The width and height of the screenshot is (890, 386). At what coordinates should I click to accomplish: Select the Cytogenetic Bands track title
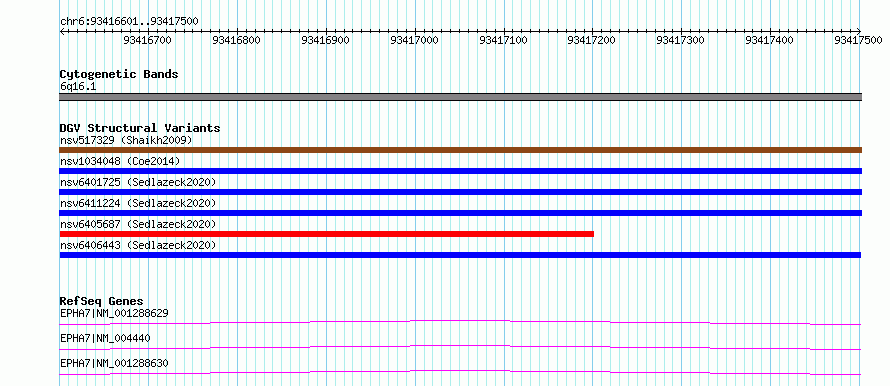pos(119,74)
